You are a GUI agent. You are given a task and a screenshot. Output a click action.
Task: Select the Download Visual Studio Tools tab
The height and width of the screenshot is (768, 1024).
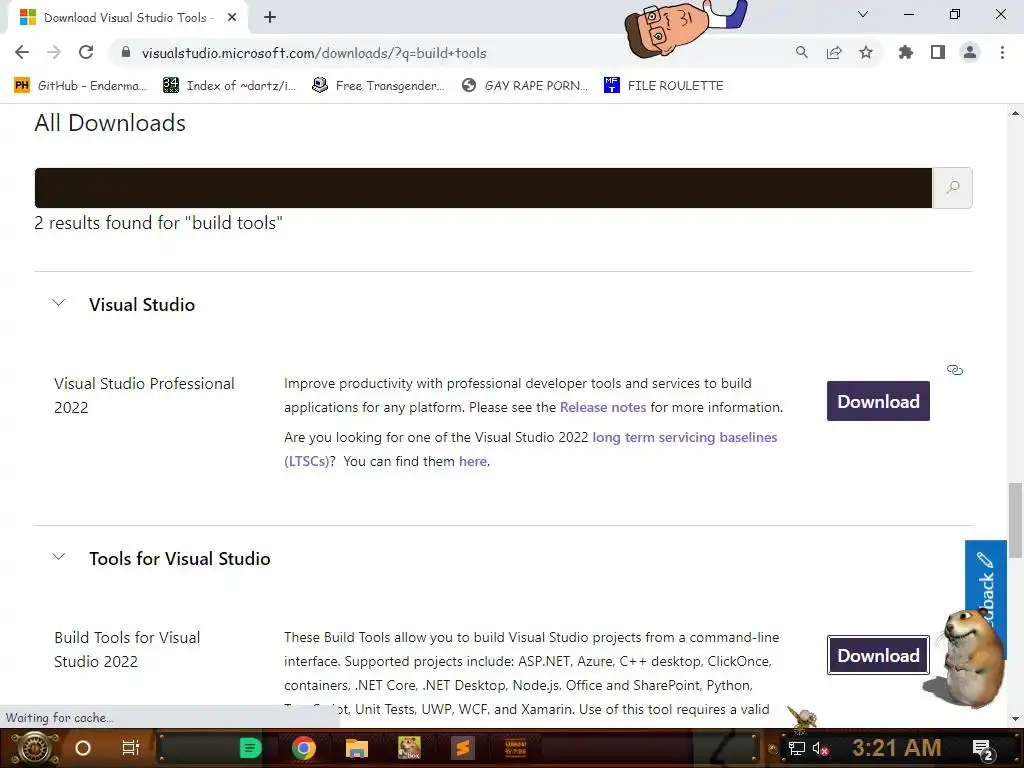coord(127,18)
